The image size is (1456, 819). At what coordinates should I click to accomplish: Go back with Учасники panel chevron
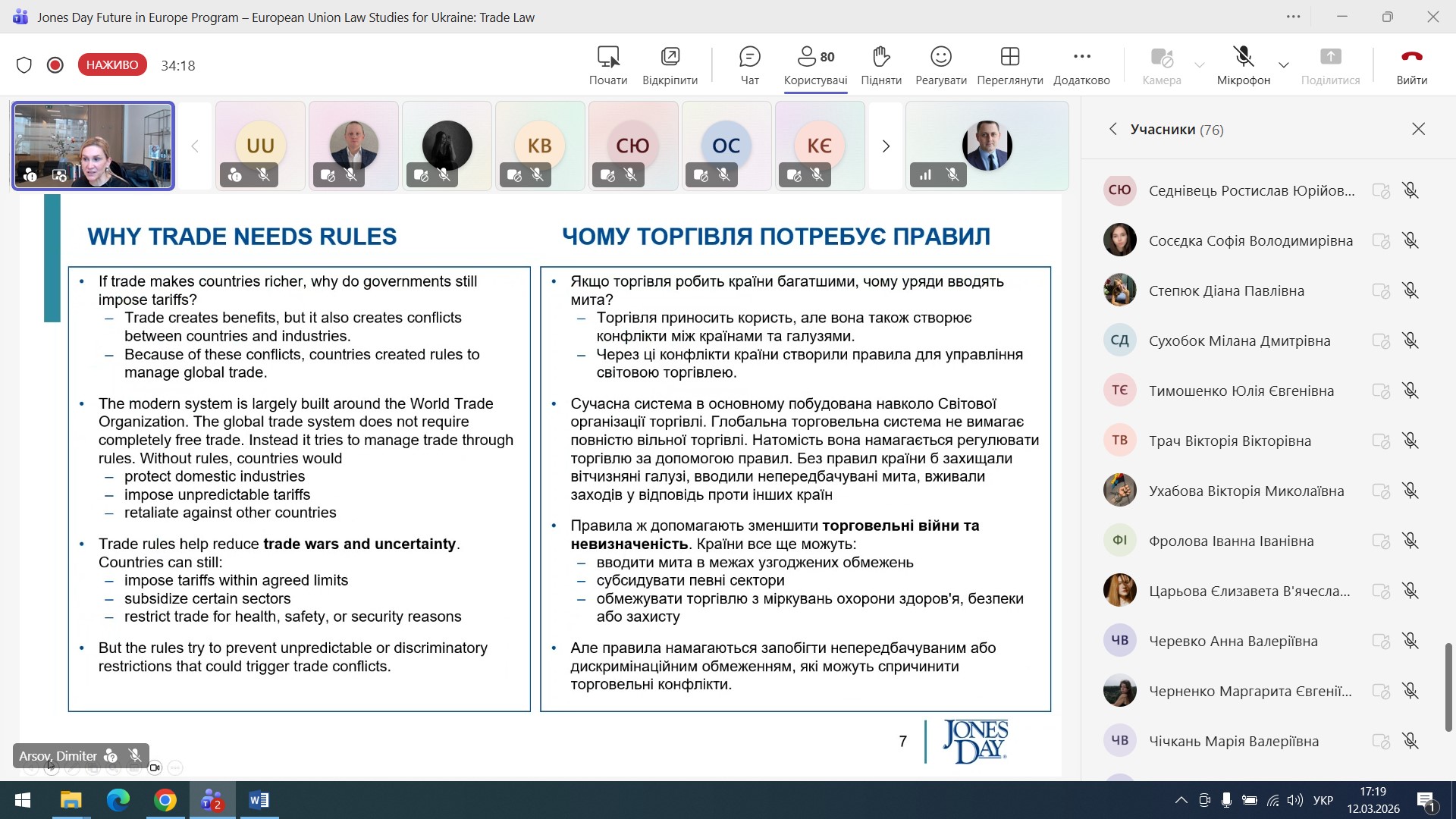[1112, 130]
